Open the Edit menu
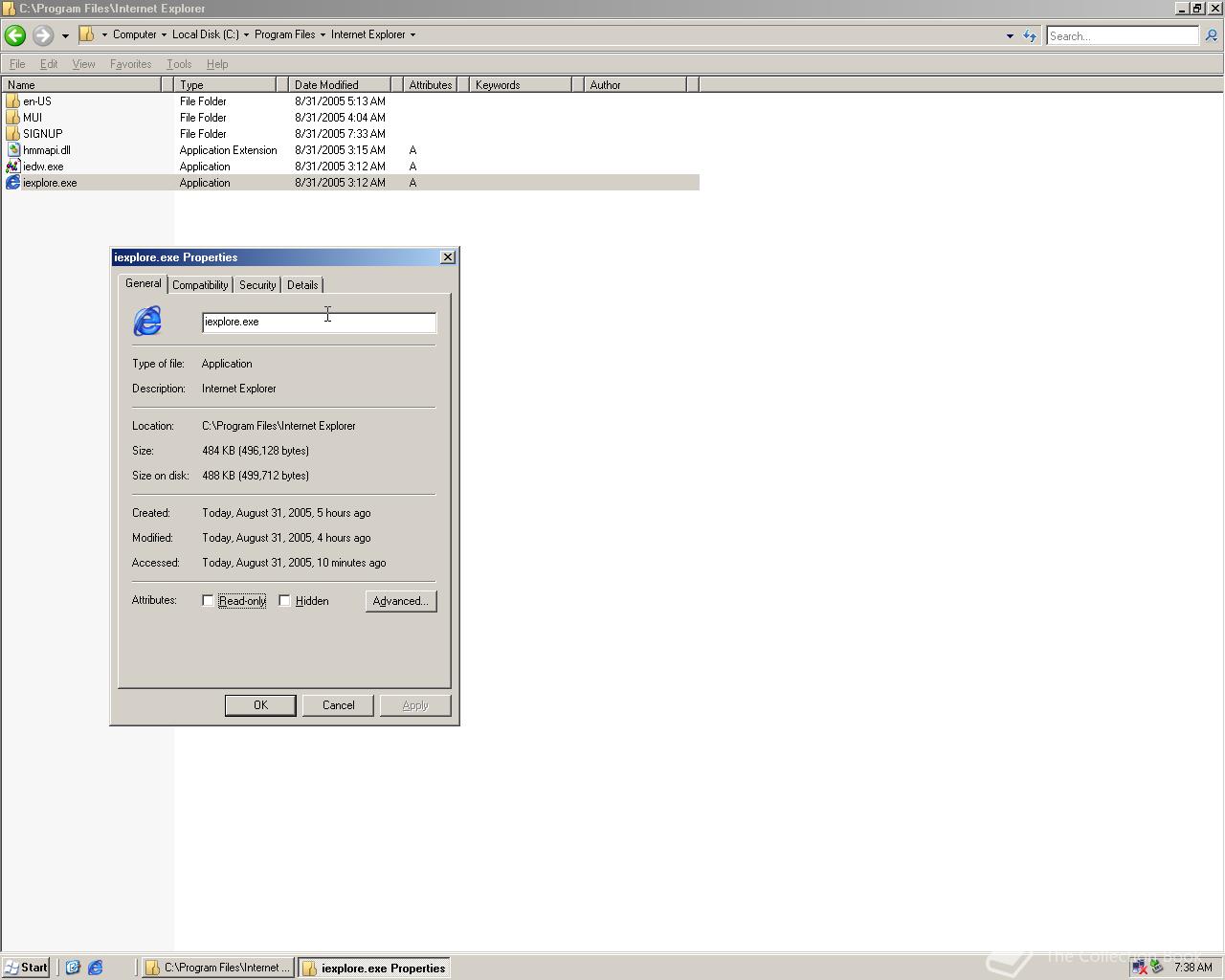 point(49,64)
